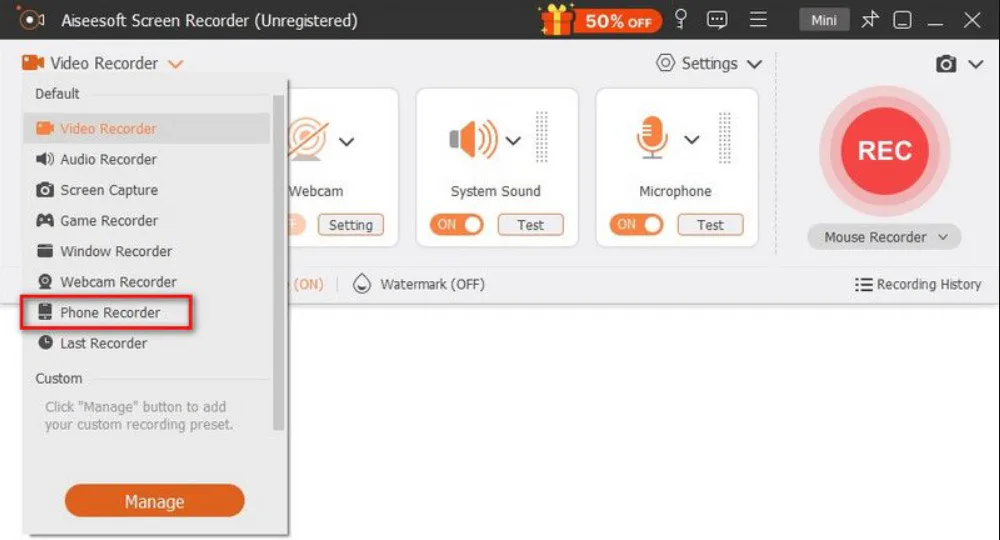Click the Default section header text
The width and height of the screenshot is (1000, 540).
click(x=57, y=94)
